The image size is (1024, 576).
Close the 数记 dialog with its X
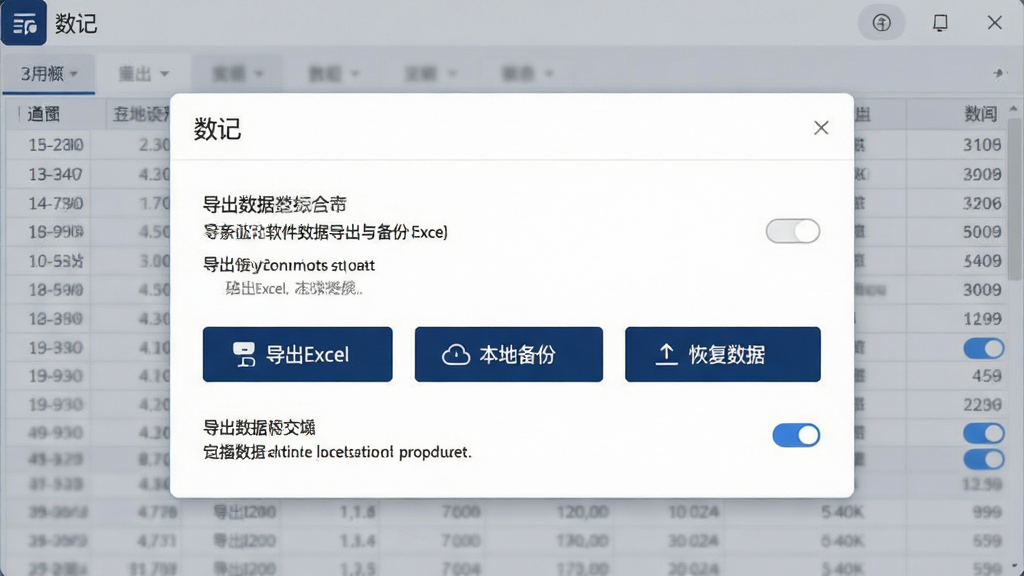tap(821, 127)
